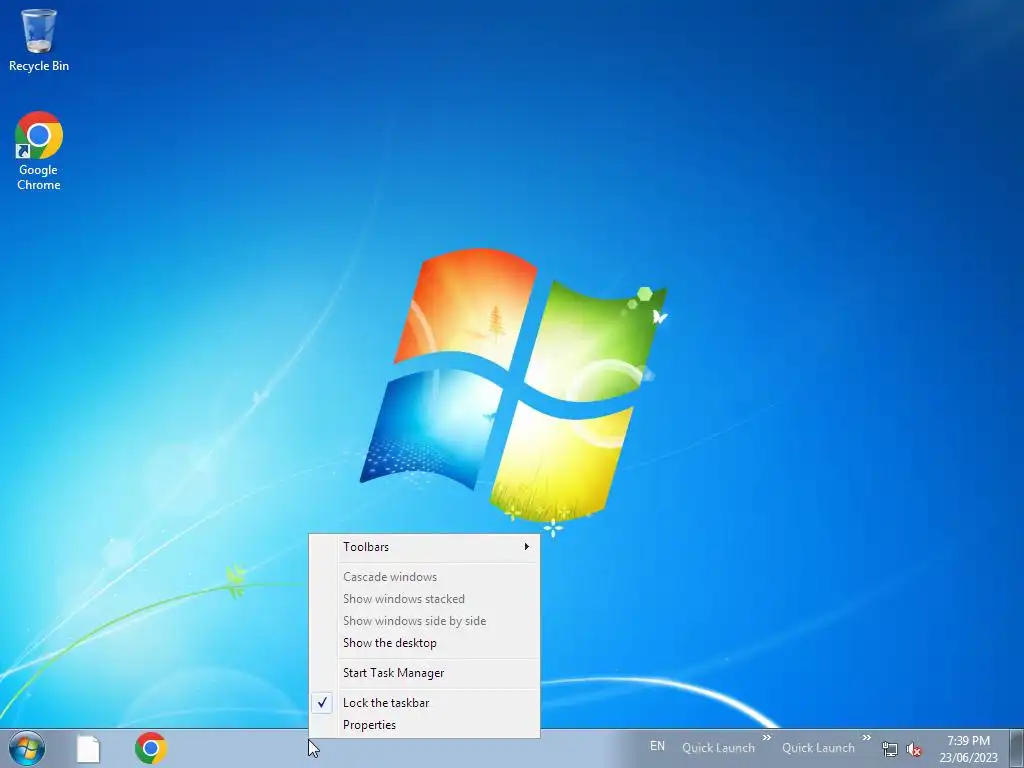Launch Chrome from the taskbar
The image size is (1024, 768).
coord(151,748)
